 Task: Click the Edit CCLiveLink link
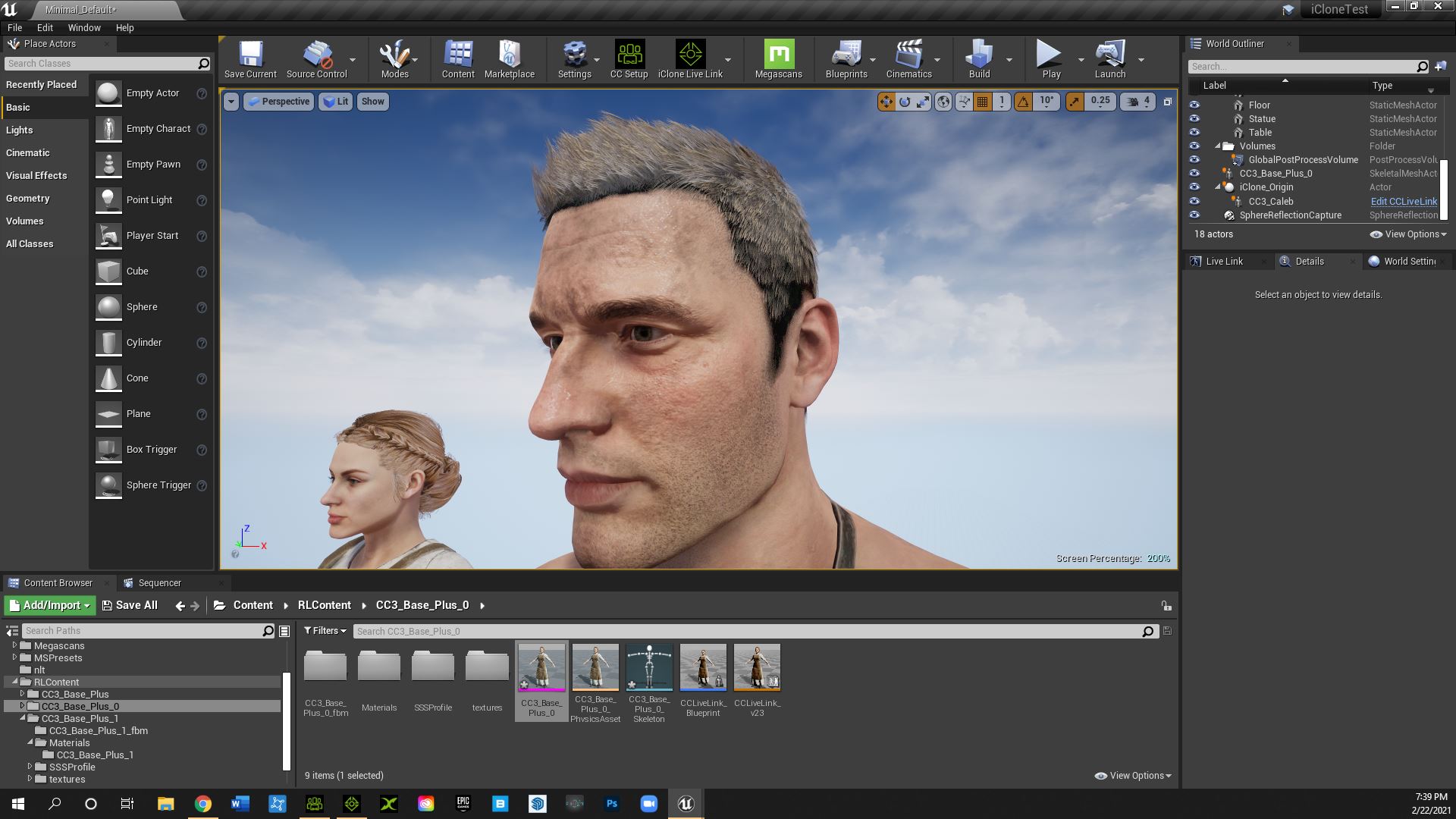point(1404,202)
